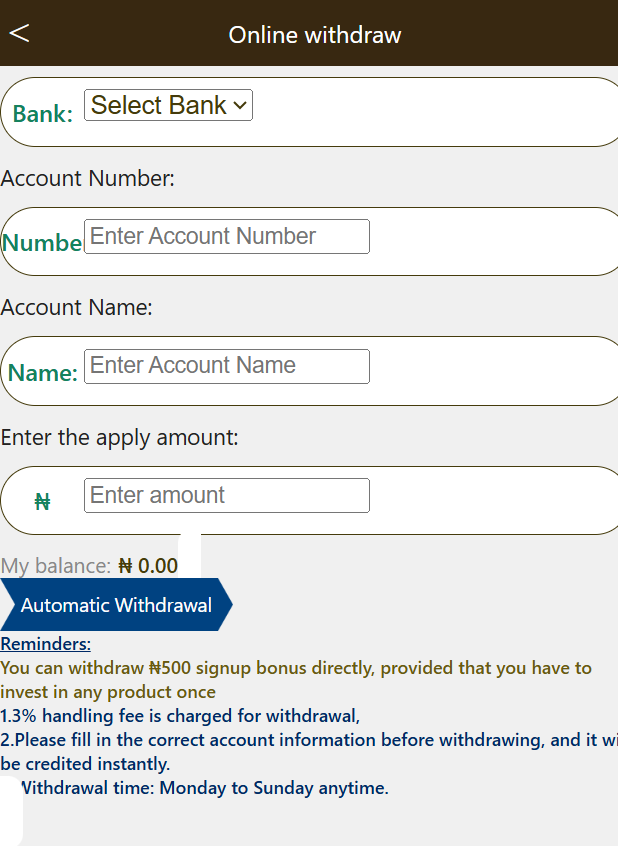Click the Enter the apply amount heading
Viewport: 618px width, 846px height.
click(120, 438)
